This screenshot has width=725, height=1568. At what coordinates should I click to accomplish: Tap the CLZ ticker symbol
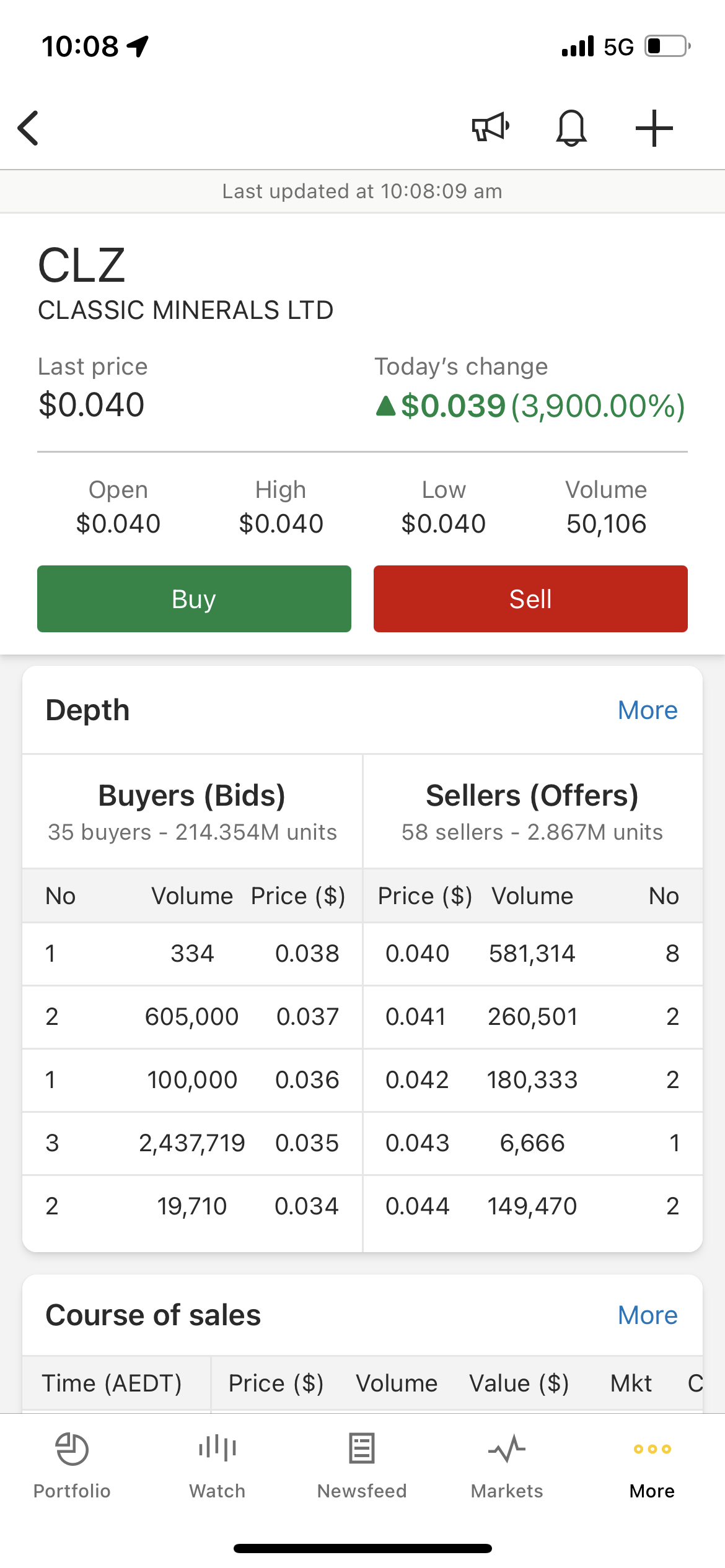(81, 265)
